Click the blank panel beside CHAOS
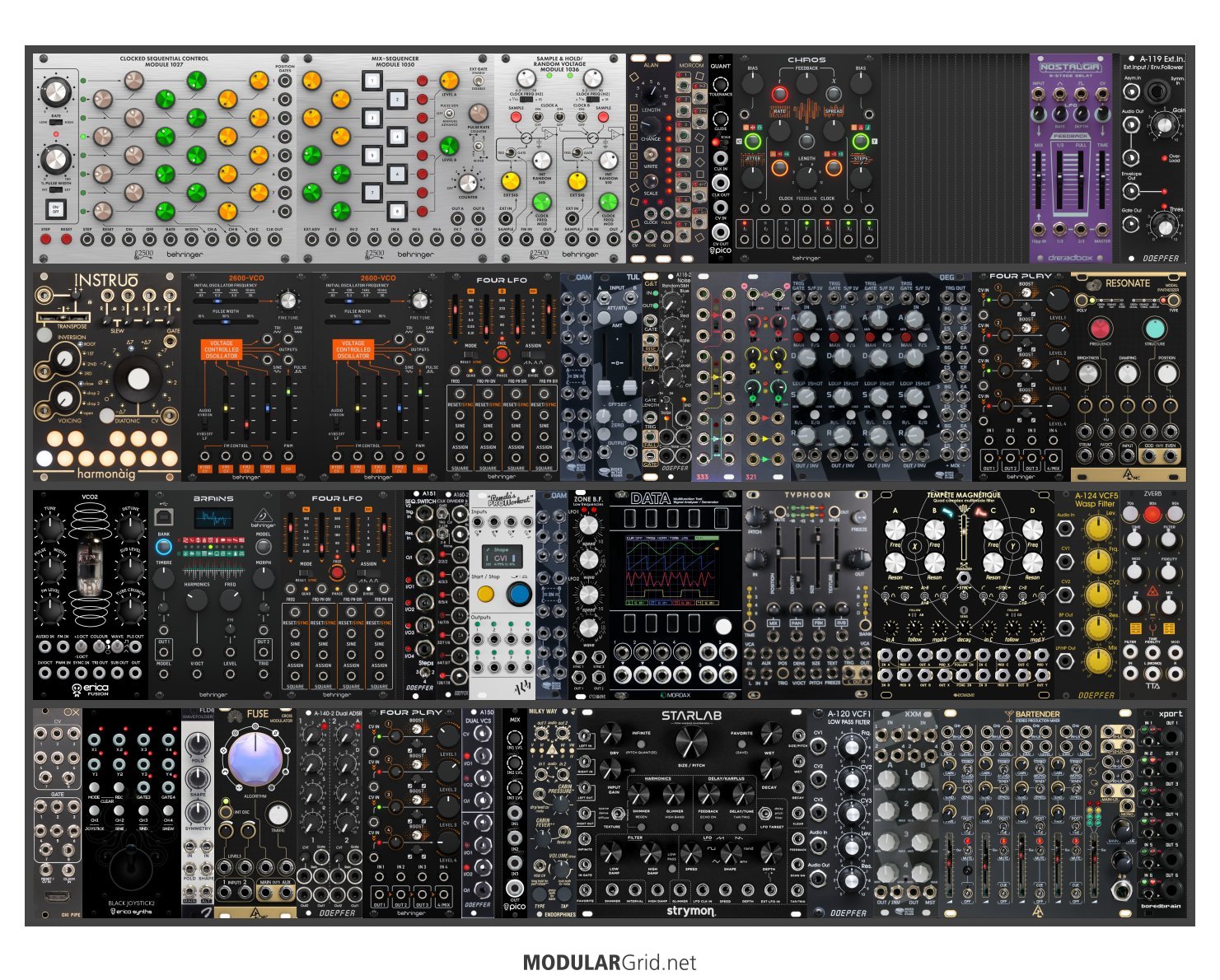 tap(956, 158)
